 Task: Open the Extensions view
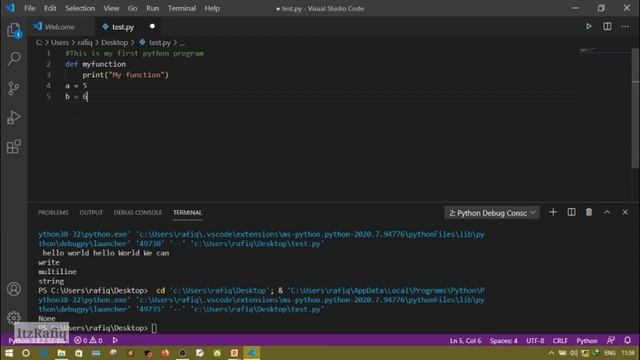[x=13, y=147]
